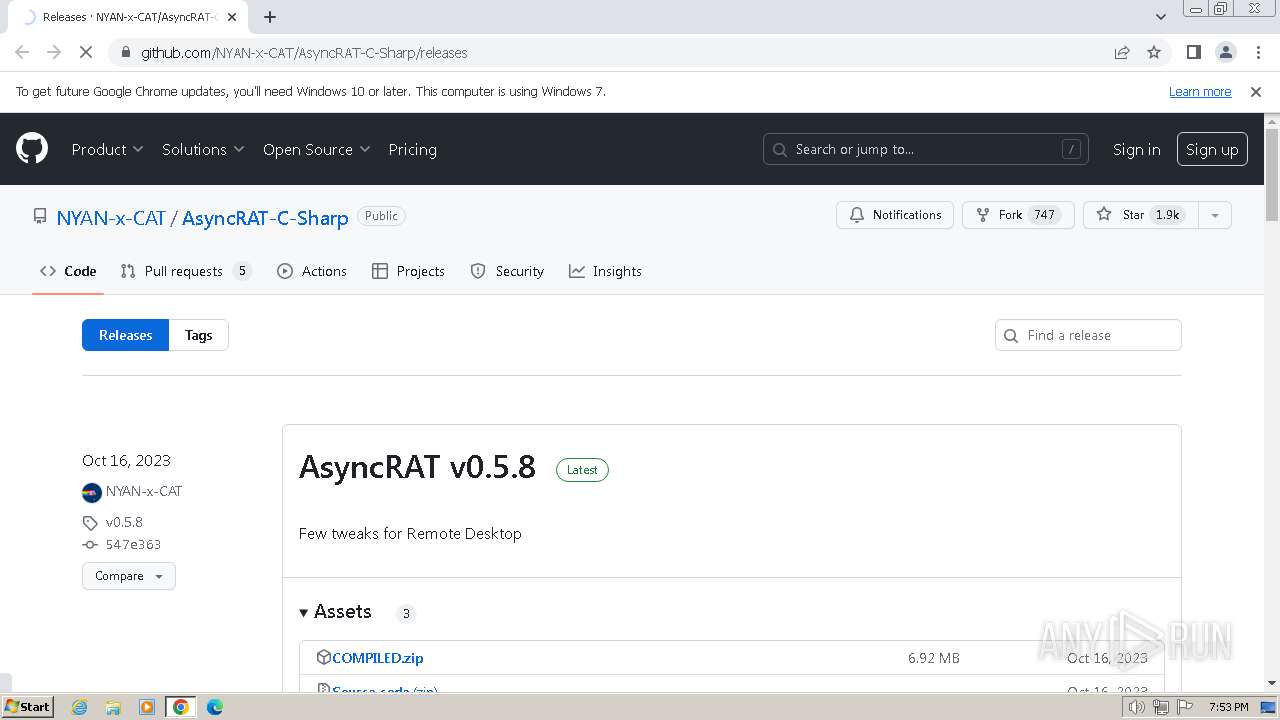This screenshot has height=720, width=1280.
Task: Share this page icon in address bar
Action: [x=1122, y=52]
